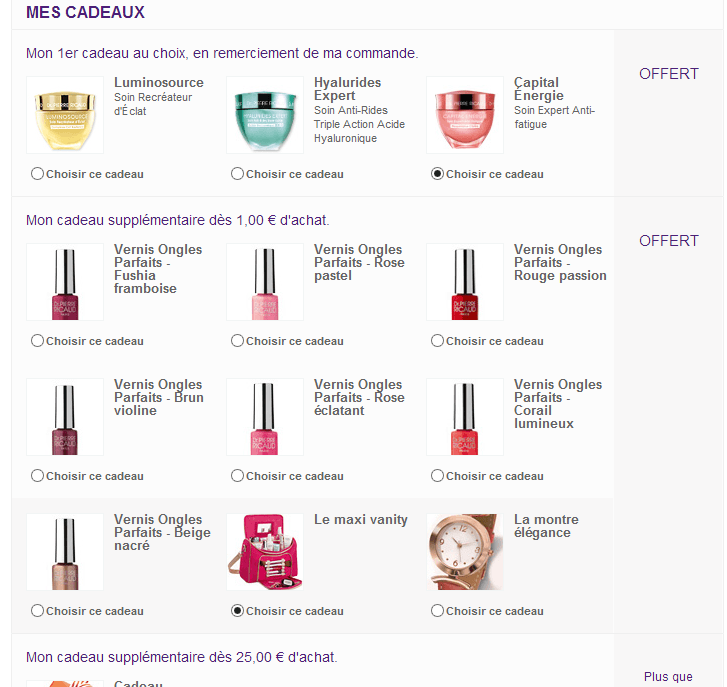Choose the Hyalurides Expert gift radio

[x=237, y=174]
